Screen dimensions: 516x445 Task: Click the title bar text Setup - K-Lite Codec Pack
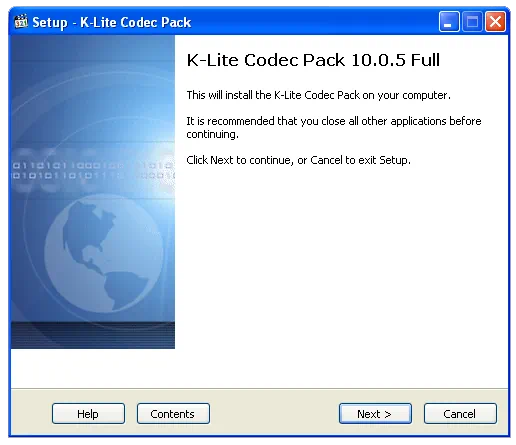click(112, 22)
